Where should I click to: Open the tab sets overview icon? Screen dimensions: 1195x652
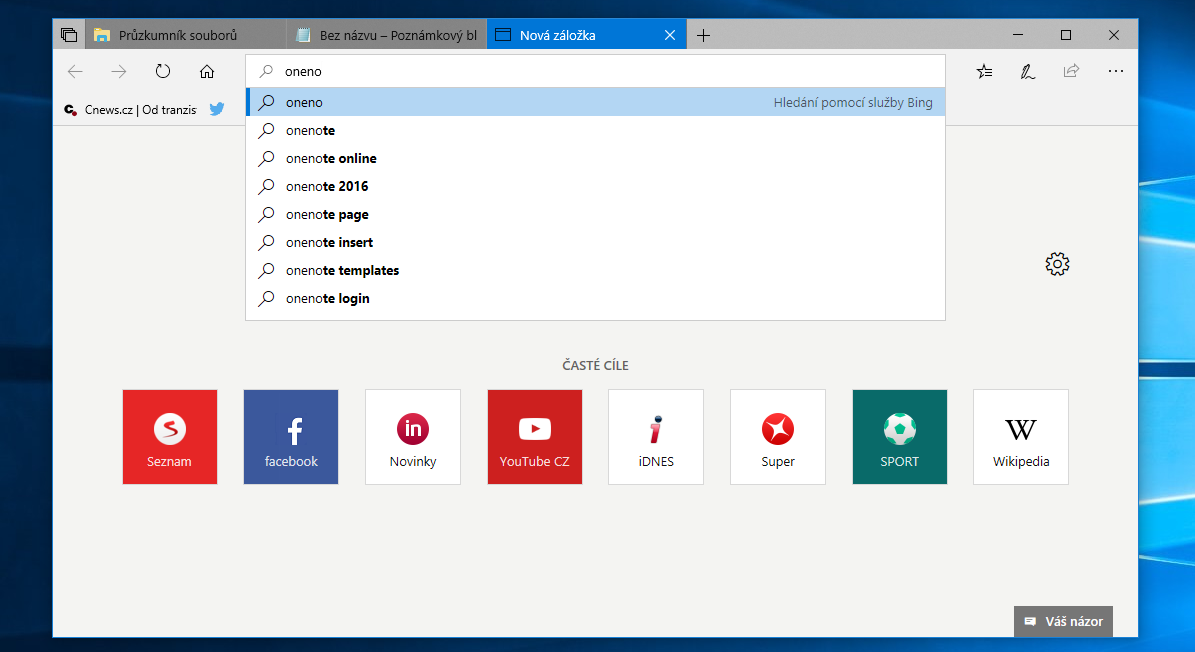pyautogui.click(x=69, y=35)
